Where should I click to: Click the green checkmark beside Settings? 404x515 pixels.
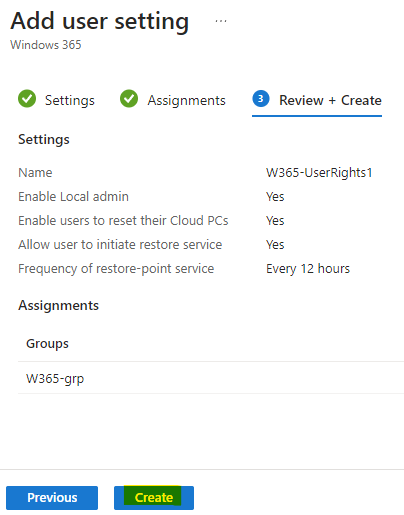(x=27, y=99)
